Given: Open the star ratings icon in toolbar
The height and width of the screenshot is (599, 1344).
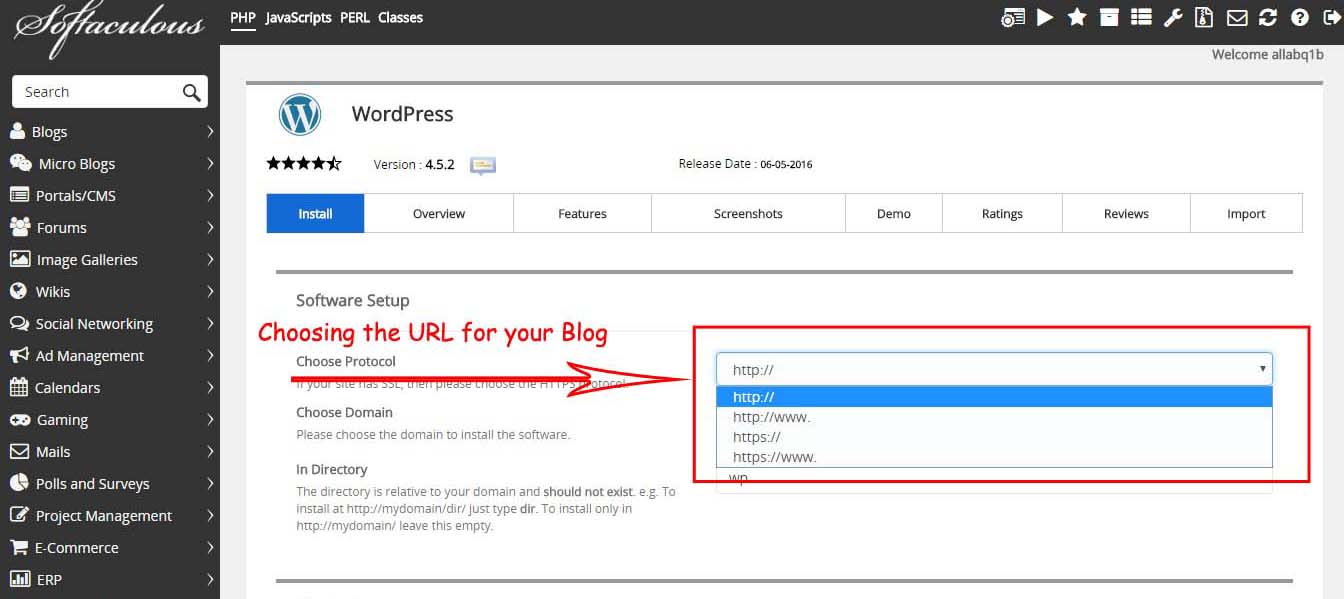Looking at the screenshot, I should pyautogui.click(x=1077, y=17).
